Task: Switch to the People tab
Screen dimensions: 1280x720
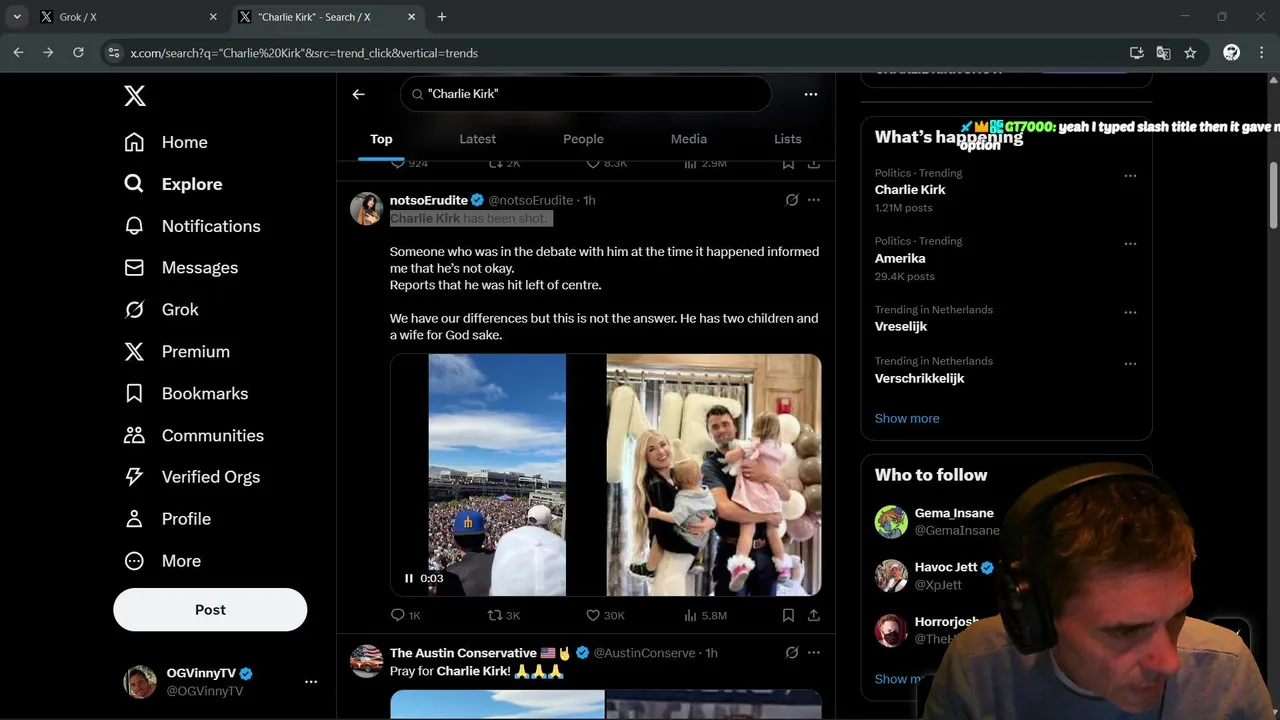Action: coord(583,139)
